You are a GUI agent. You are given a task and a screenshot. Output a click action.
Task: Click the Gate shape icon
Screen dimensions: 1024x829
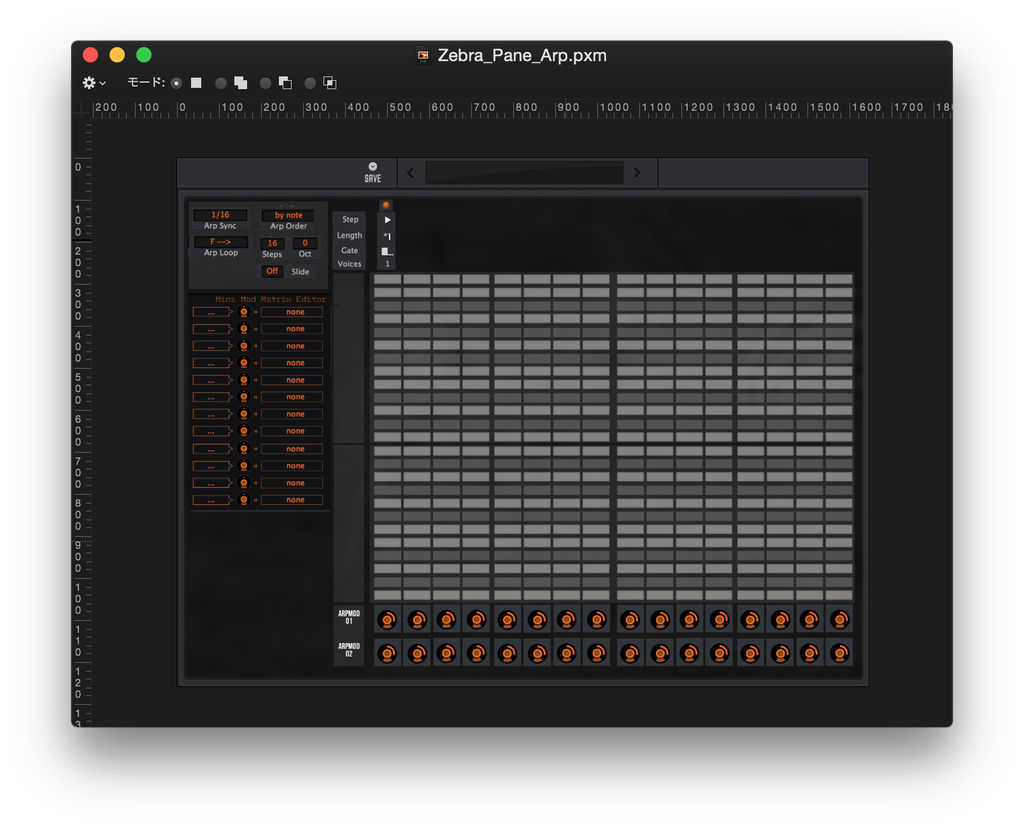click(387, 251)
